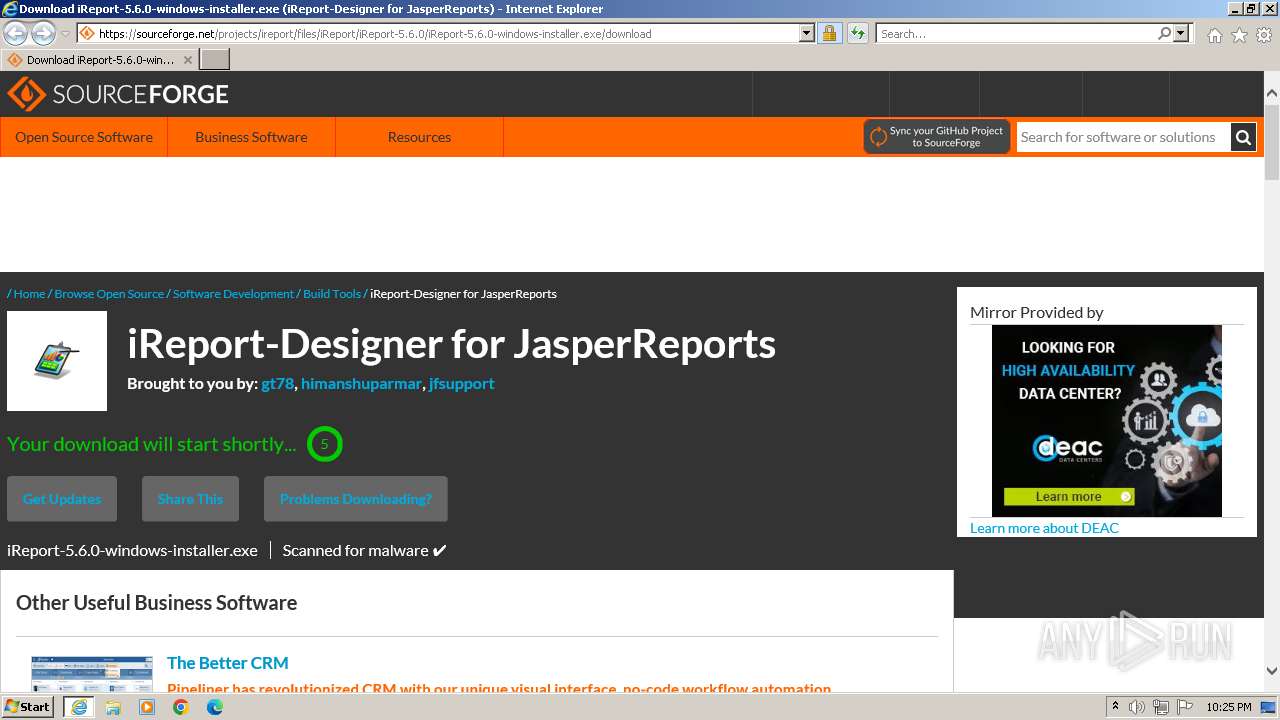This screenshot has width=1280, height=720.
Task: Open the media player taskbar icon
Action: [x=147, y=707]
